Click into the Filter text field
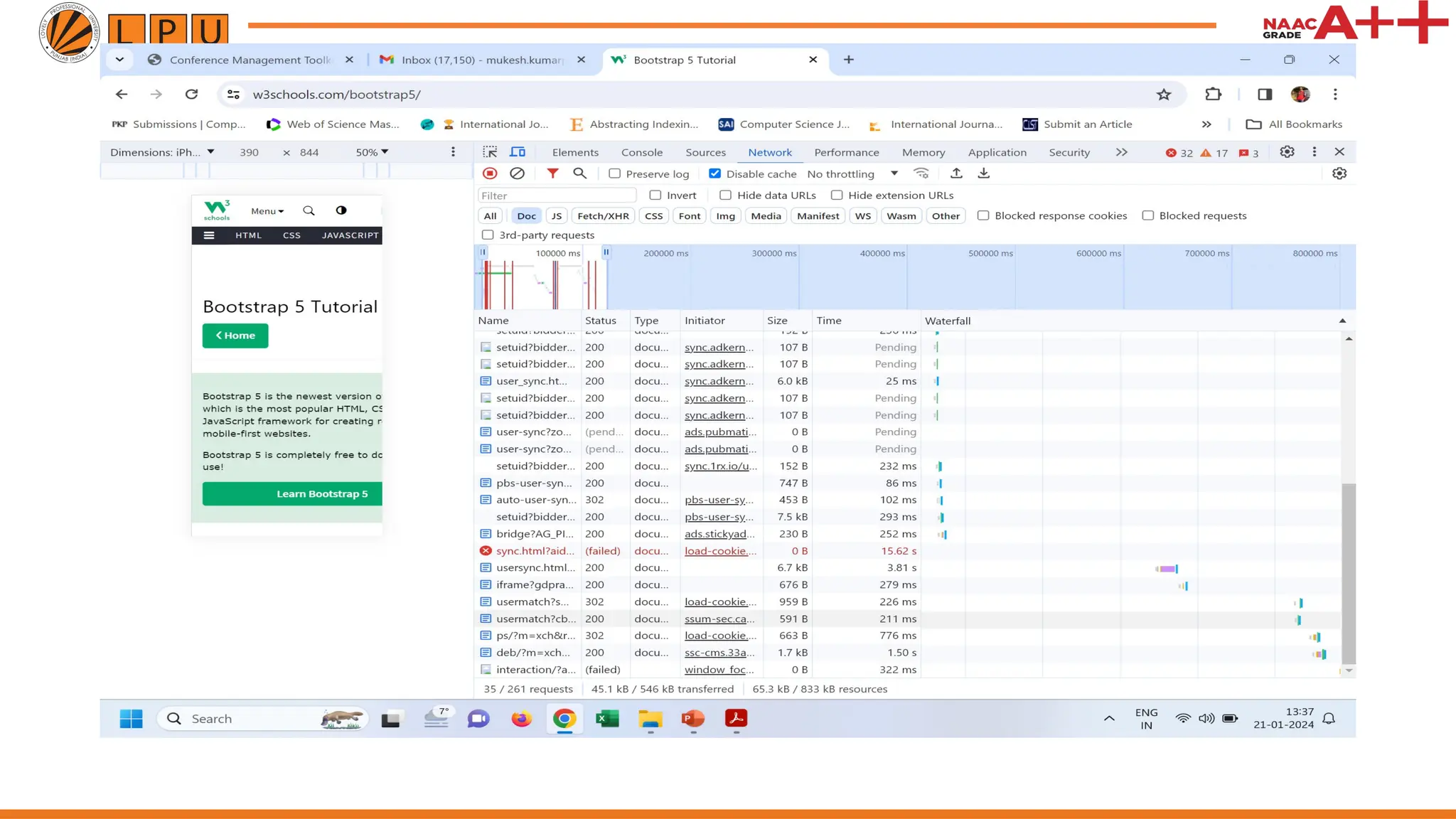Image resolution: width=1456 pixels, height=819 pixels. pyautogui.click(x=556, y=196)
